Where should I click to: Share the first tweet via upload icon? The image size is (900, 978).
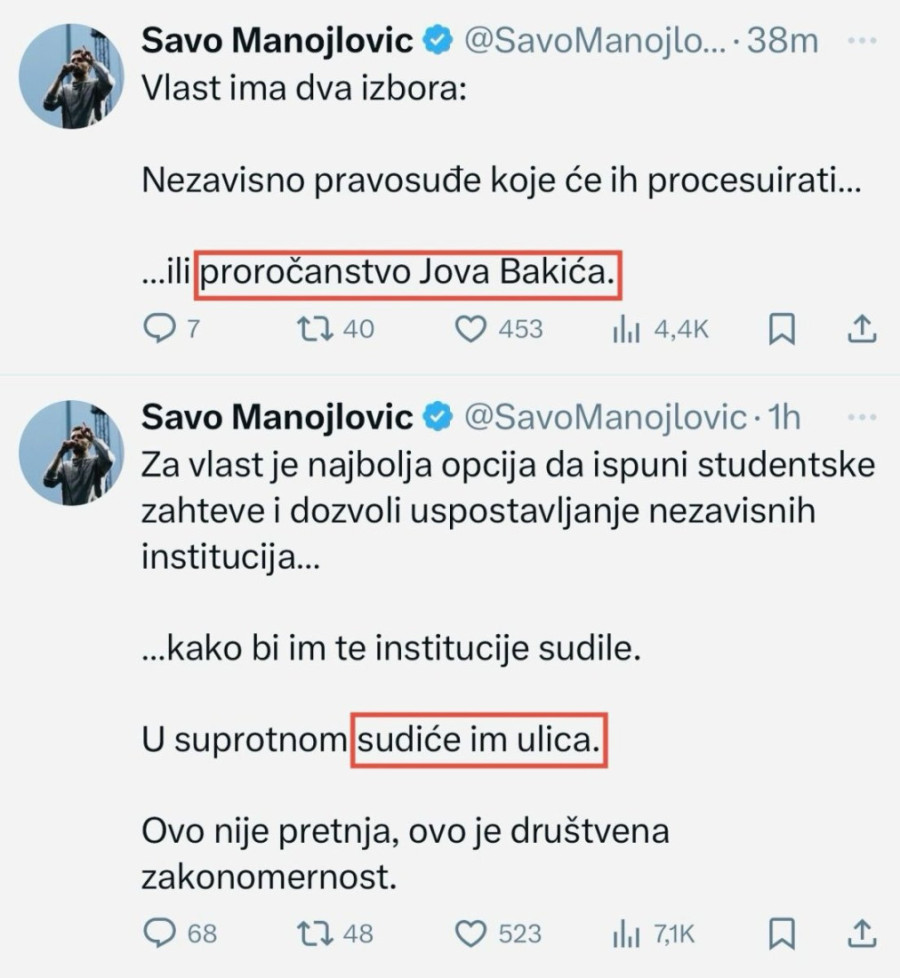click(862, 328)
